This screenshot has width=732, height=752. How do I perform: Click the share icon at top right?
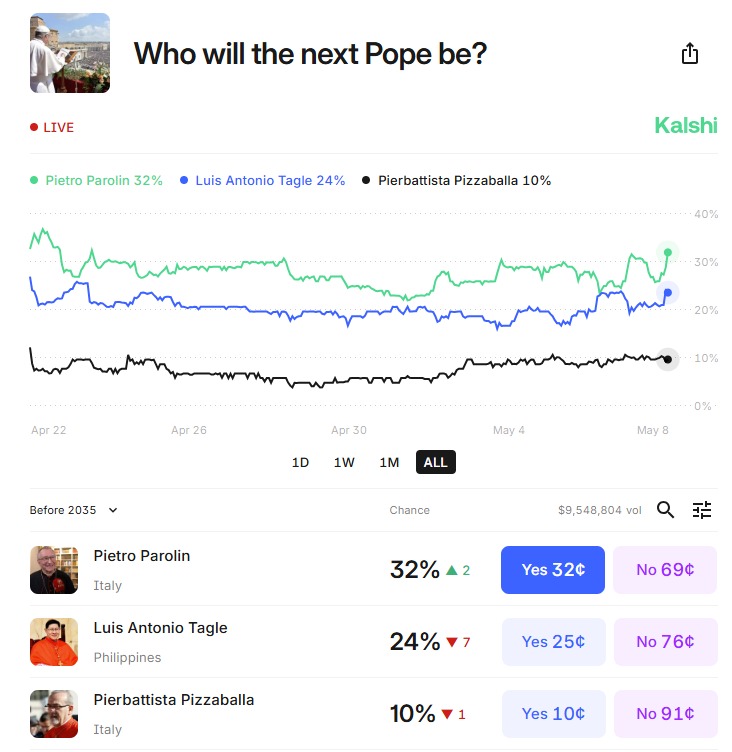690,54
